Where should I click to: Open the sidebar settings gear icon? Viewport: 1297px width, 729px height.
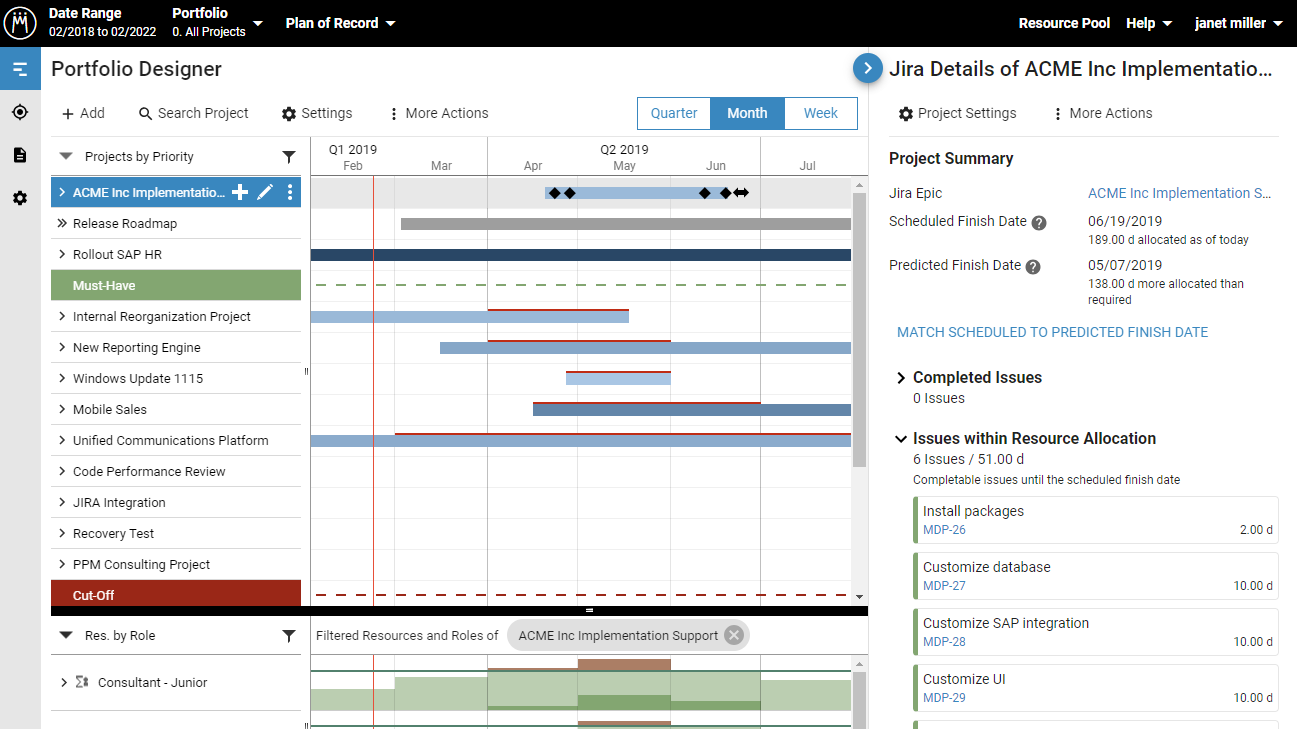click(20, 198)
